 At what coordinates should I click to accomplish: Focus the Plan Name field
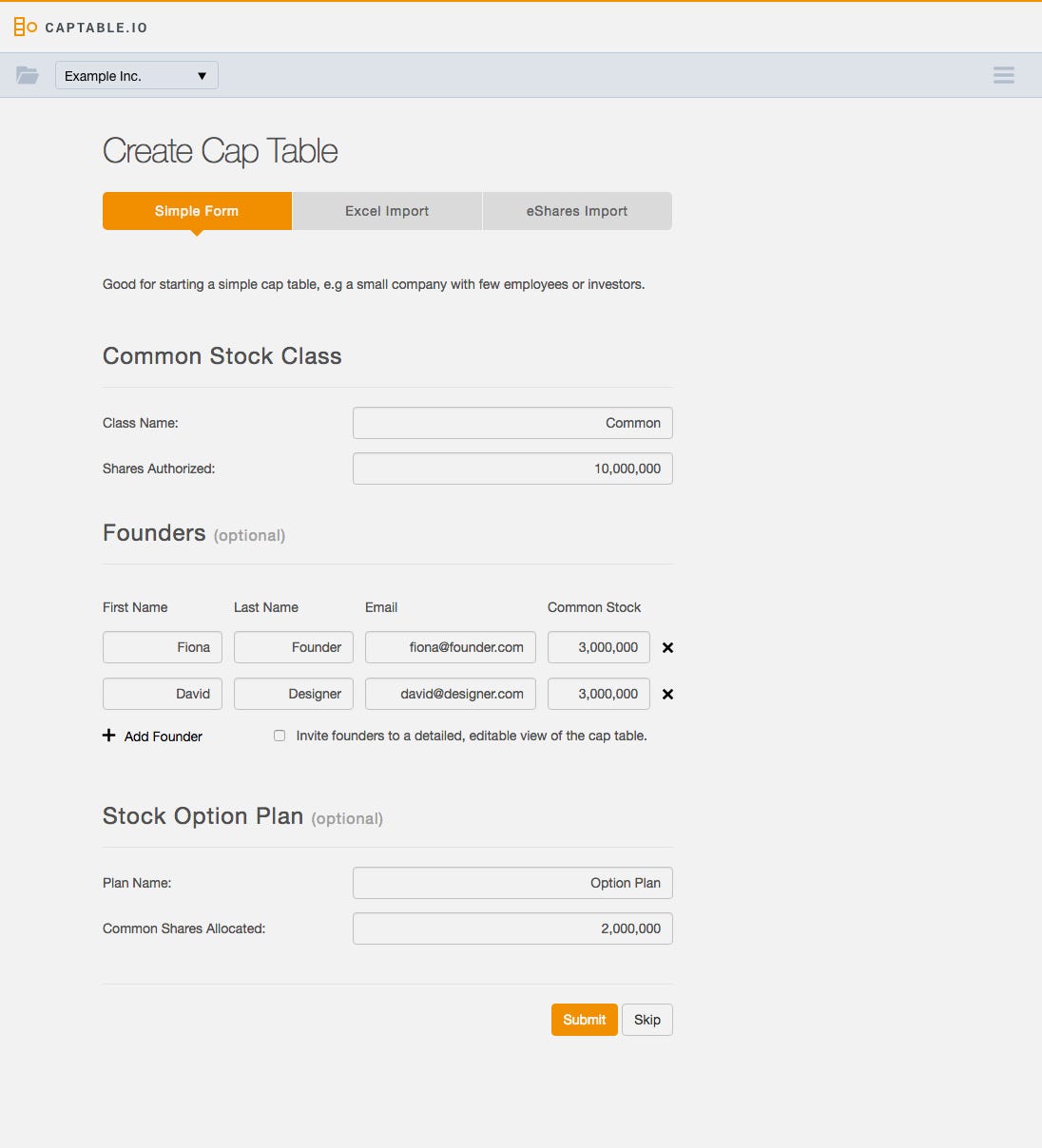(512, 883)
